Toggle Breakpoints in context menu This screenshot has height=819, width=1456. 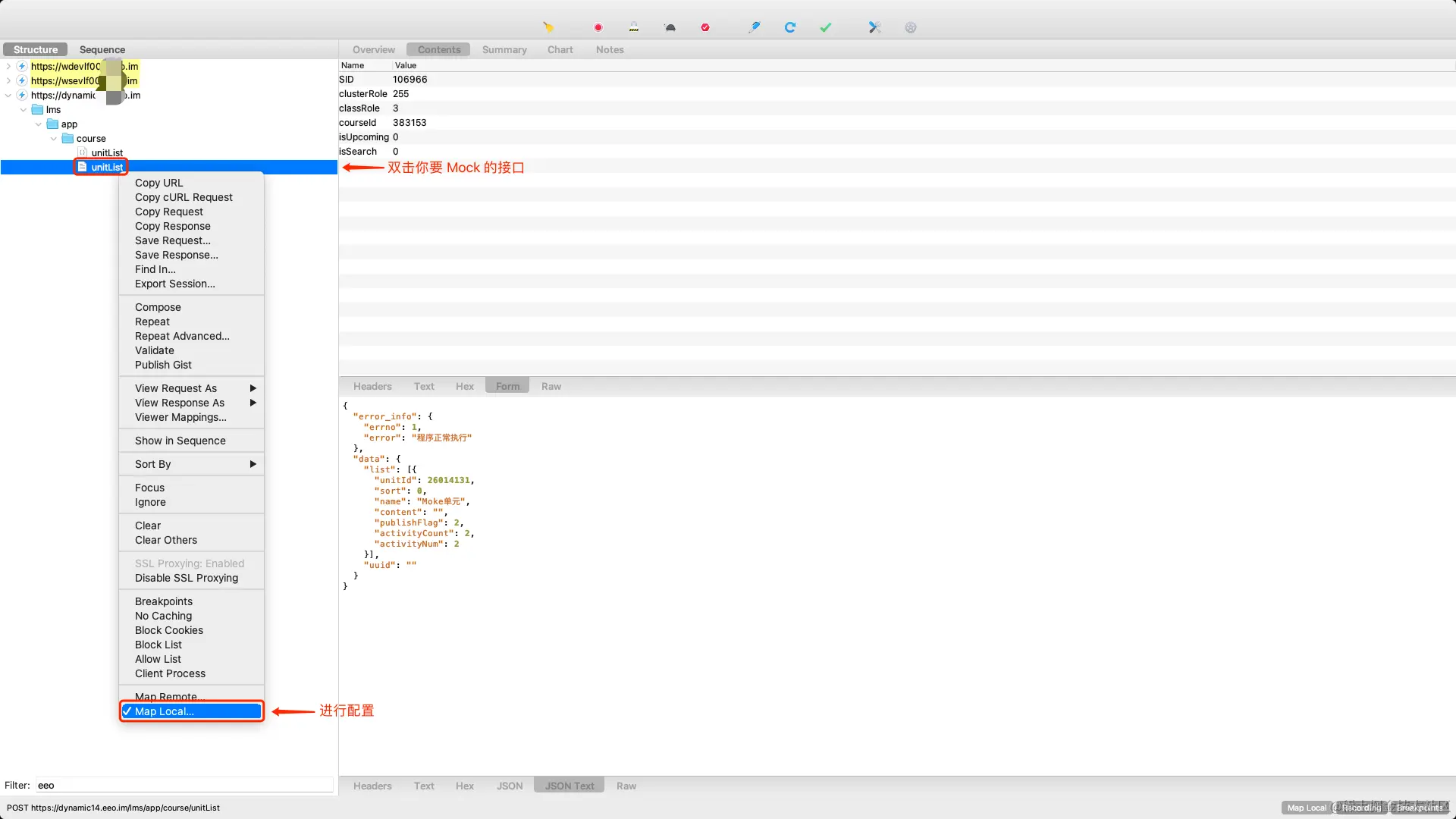[191, 601]
